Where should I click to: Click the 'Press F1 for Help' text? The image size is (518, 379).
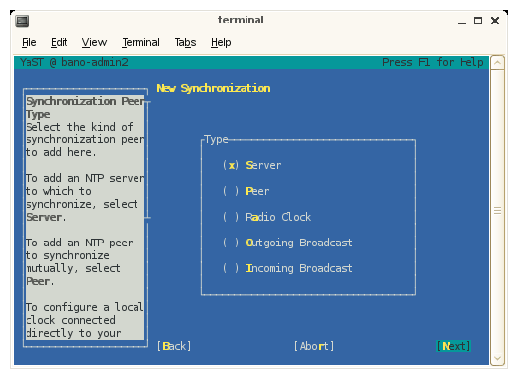(433, 62)
